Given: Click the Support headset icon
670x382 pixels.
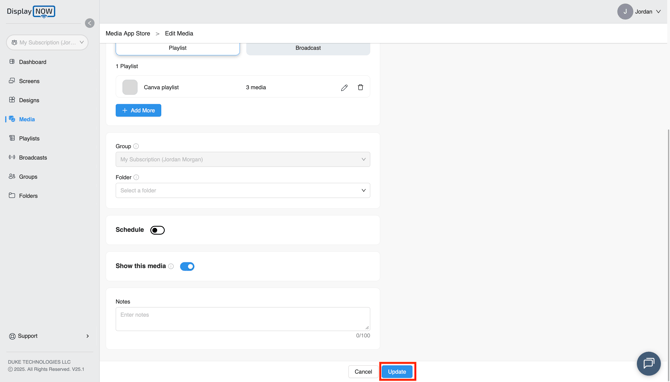Looking at the screenshot, I should pos(12,336).
